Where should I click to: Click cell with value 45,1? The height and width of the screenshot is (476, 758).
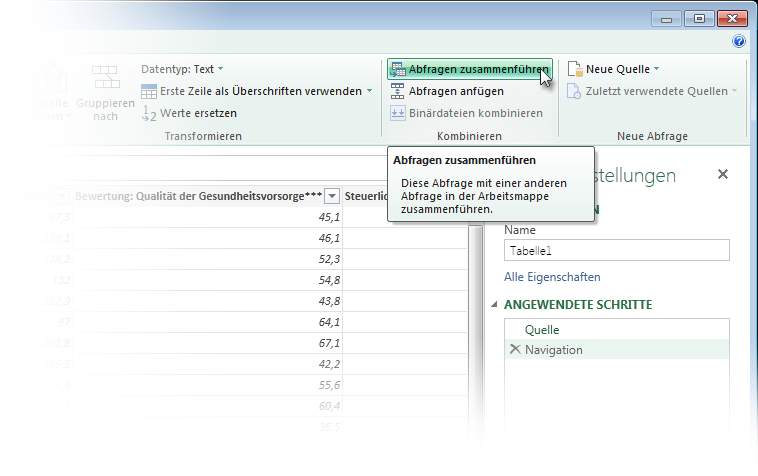(207, 217)
